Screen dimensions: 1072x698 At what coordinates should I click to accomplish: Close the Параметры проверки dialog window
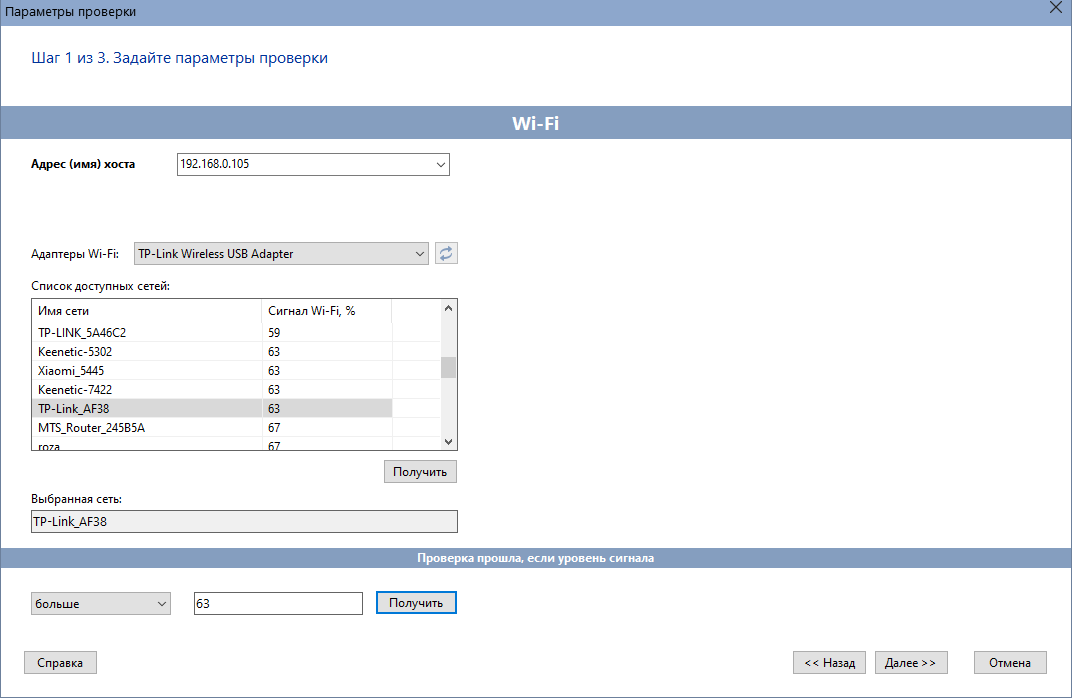1055,9
